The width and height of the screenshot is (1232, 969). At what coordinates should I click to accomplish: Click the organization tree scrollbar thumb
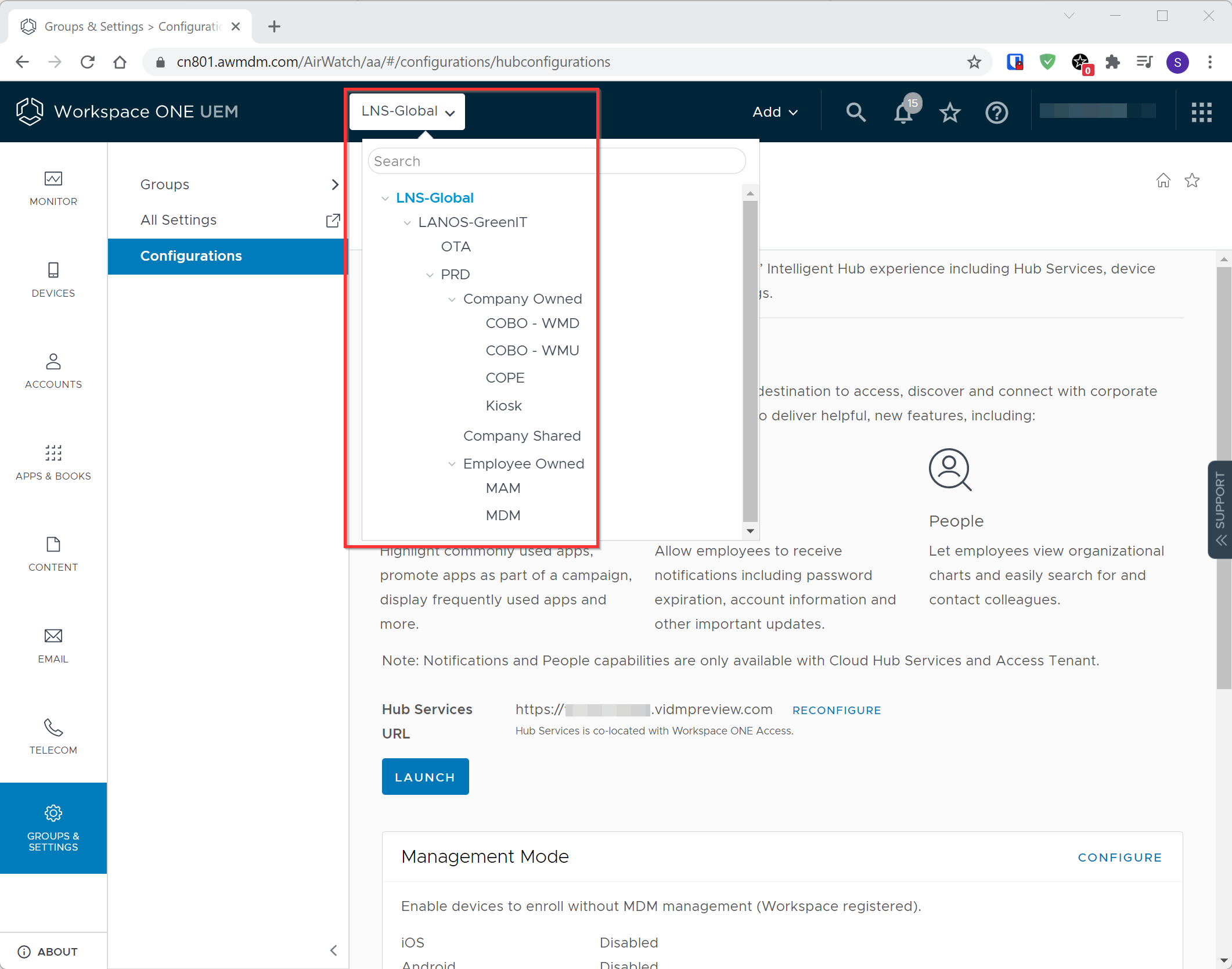point(750,361)
